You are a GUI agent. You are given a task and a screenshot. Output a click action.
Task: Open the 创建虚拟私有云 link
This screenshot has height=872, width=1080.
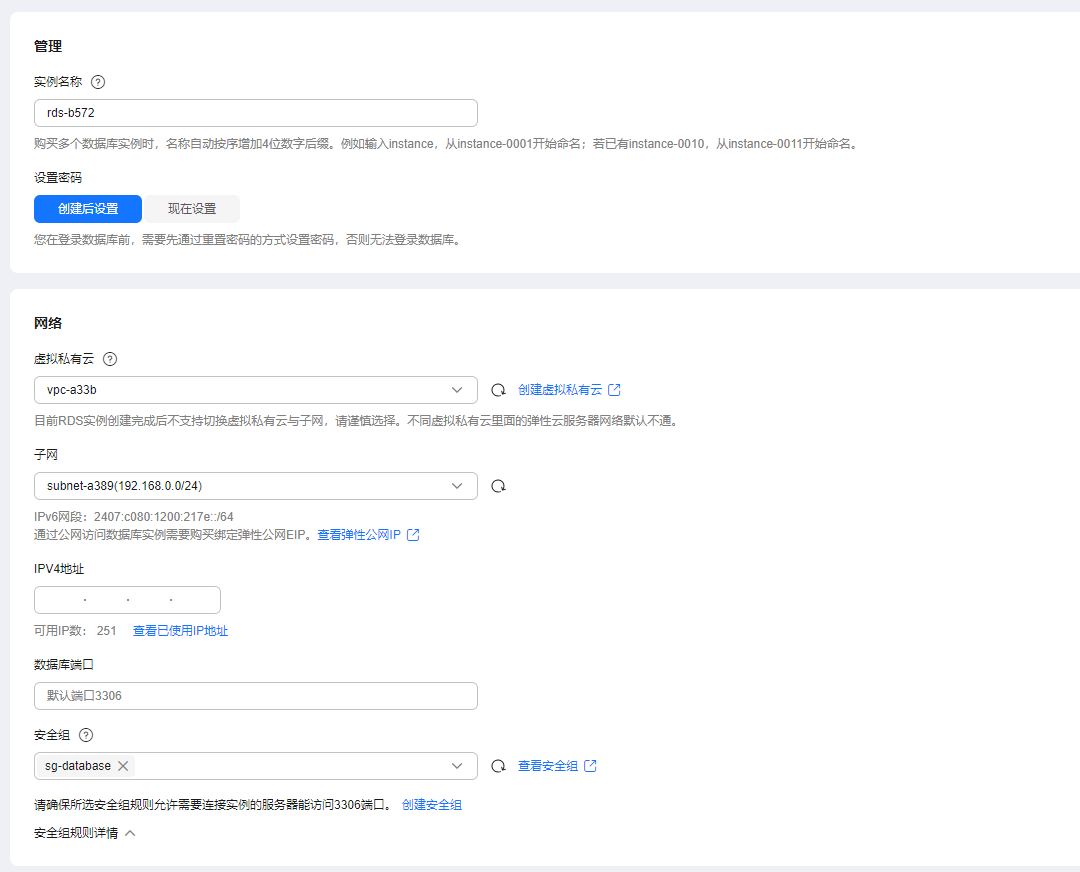coord(568,390)
